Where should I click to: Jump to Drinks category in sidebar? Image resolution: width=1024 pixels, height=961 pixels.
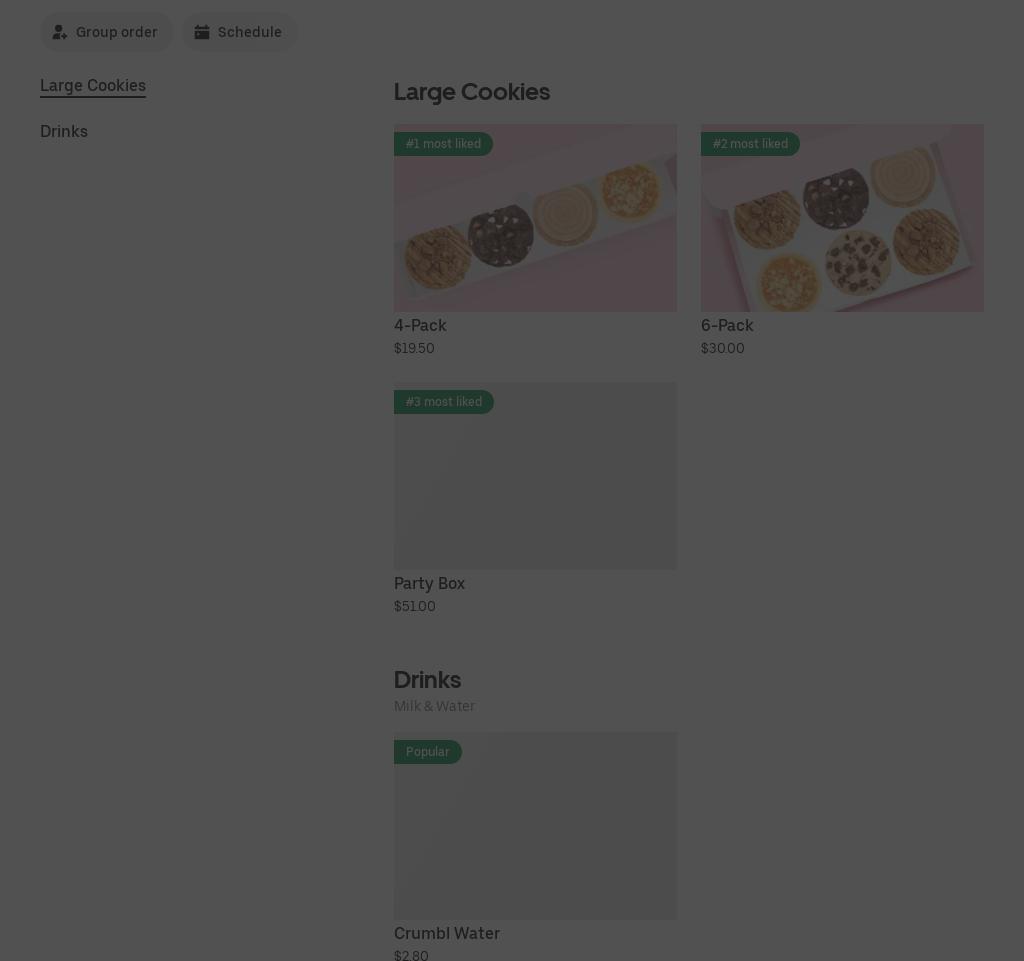[64, 131]
